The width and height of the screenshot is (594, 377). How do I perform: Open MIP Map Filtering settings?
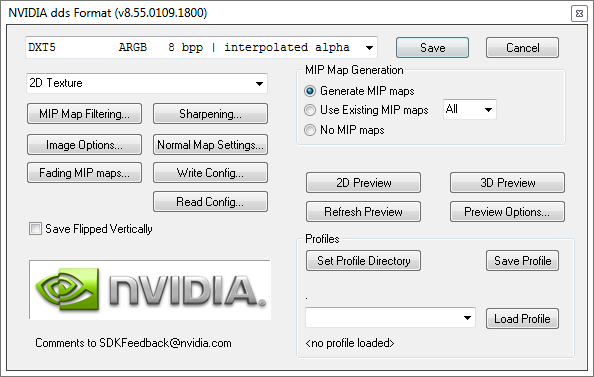[84, 114]
